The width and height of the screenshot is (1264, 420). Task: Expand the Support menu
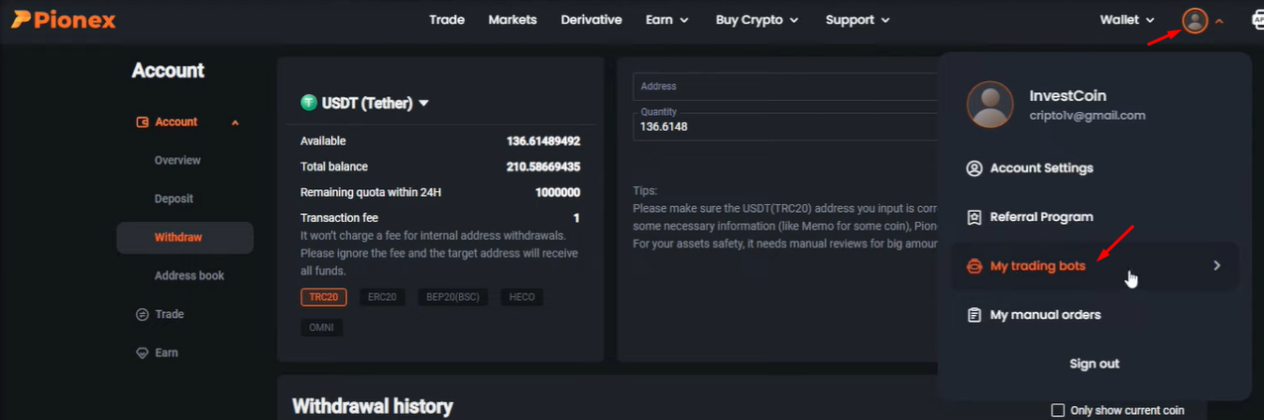(x=858, y=20)
